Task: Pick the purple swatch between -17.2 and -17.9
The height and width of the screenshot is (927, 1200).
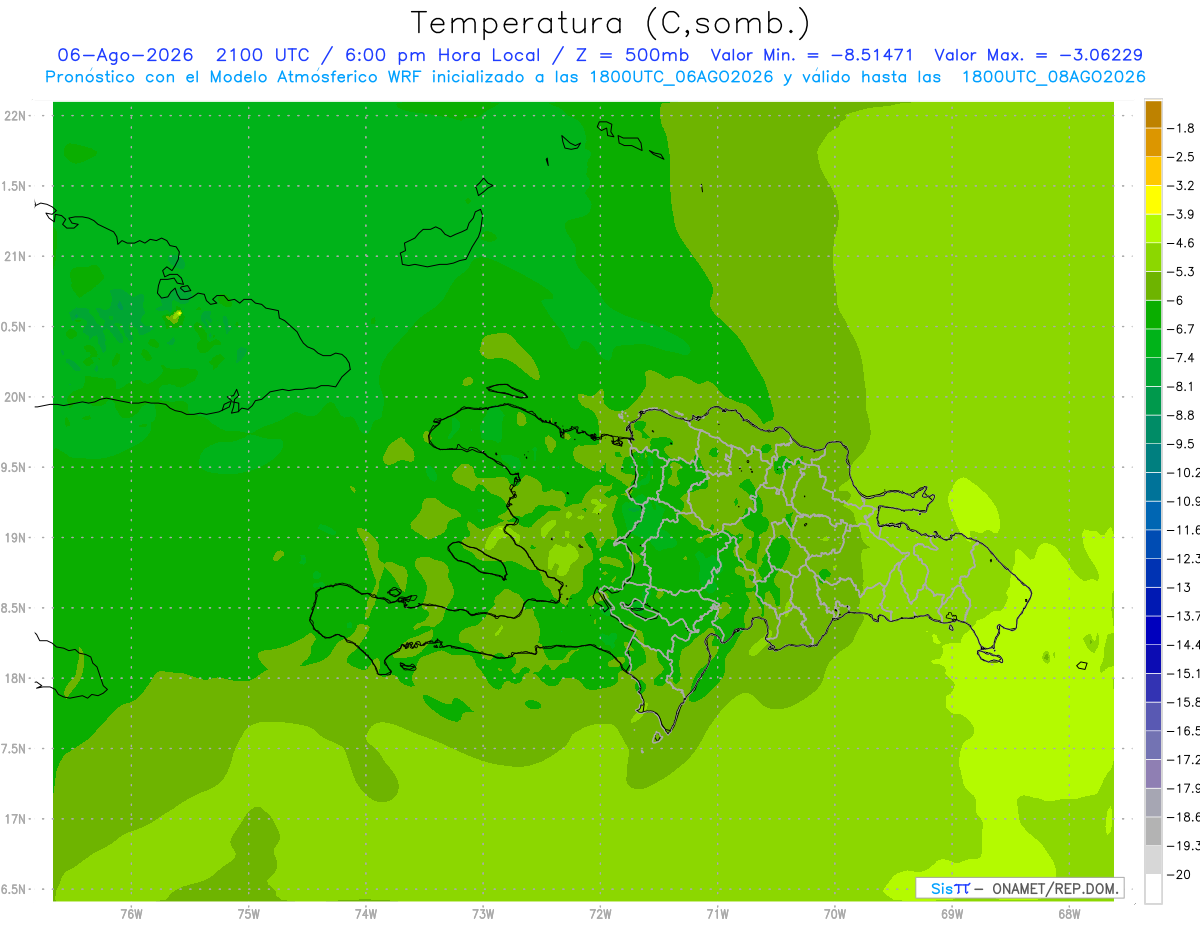Action: tap(1153, 774)
